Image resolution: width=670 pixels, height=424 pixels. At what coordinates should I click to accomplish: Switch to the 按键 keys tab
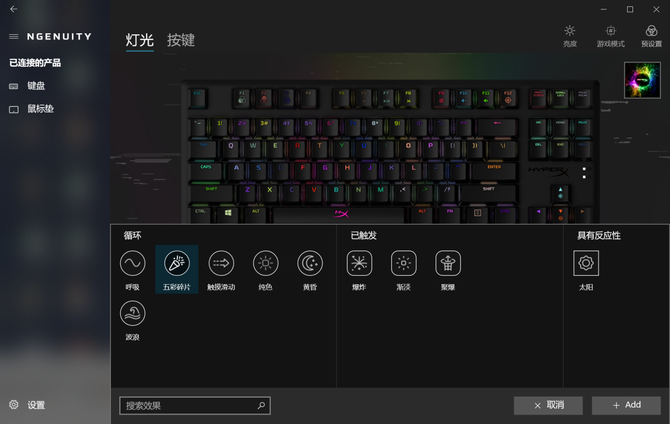(x=181, y=40)
